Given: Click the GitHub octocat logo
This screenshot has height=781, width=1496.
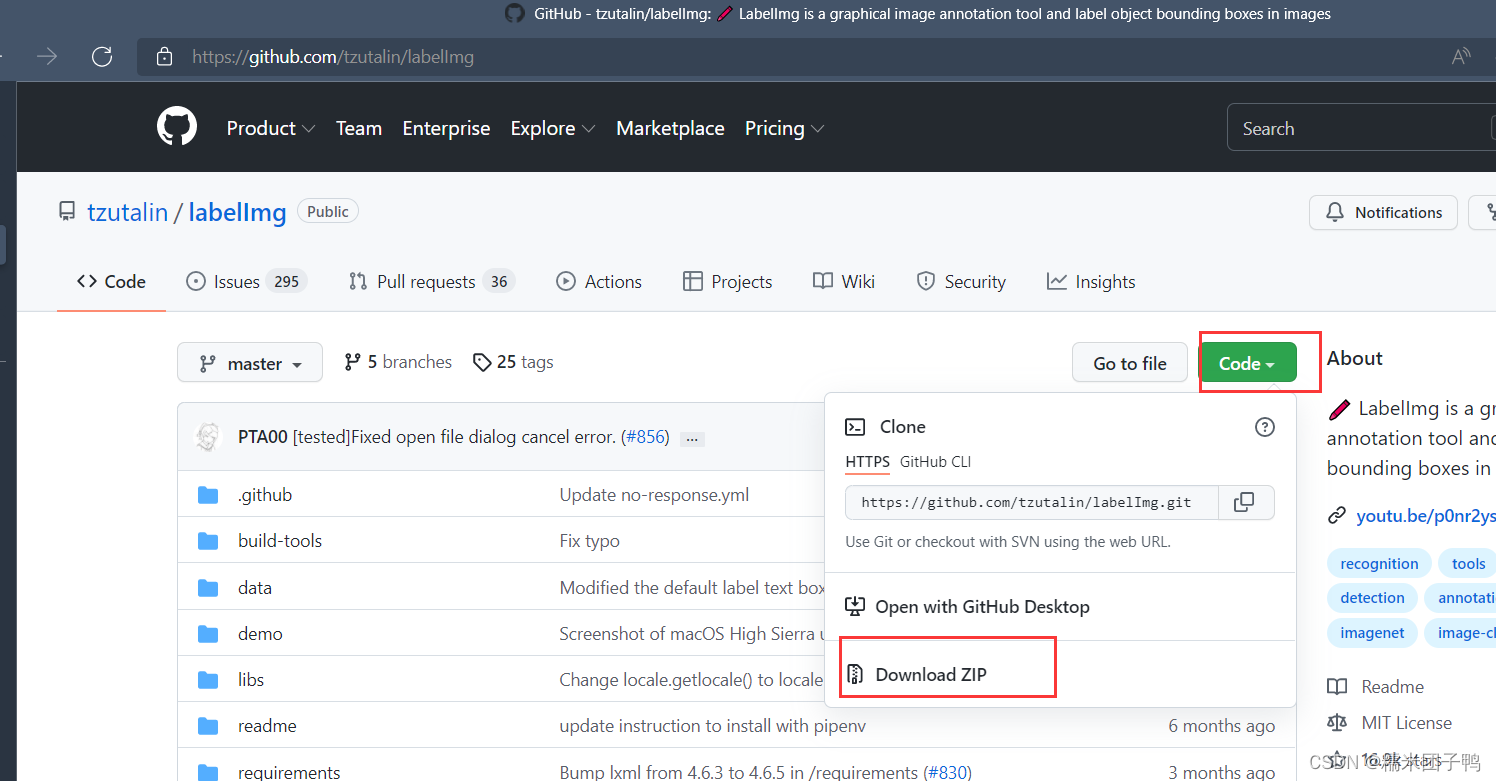Looking at the screenshot, I should pos(177,128).
